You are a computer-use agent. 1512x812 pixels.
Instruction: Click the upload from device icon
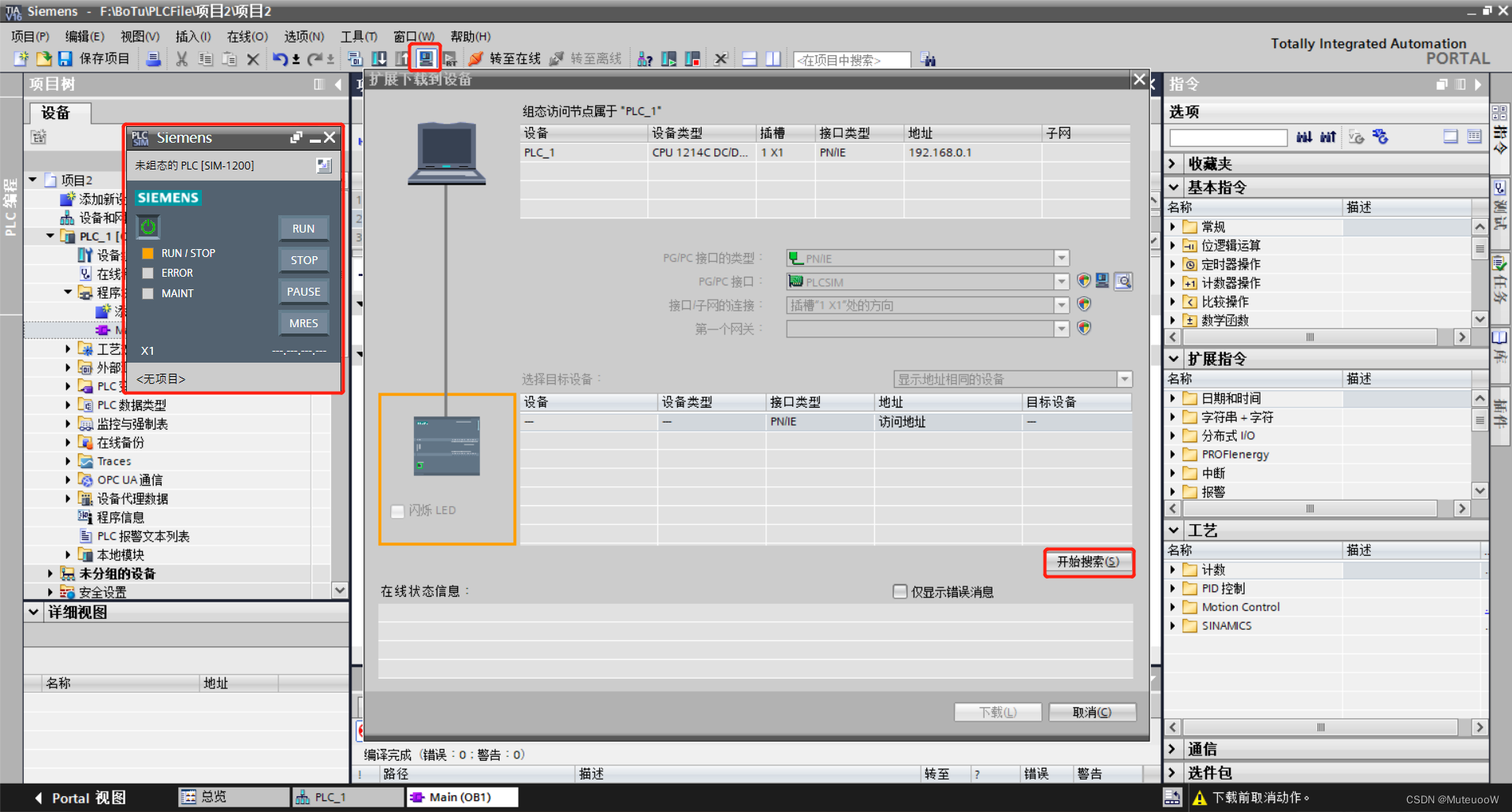[x=402, y=59]
